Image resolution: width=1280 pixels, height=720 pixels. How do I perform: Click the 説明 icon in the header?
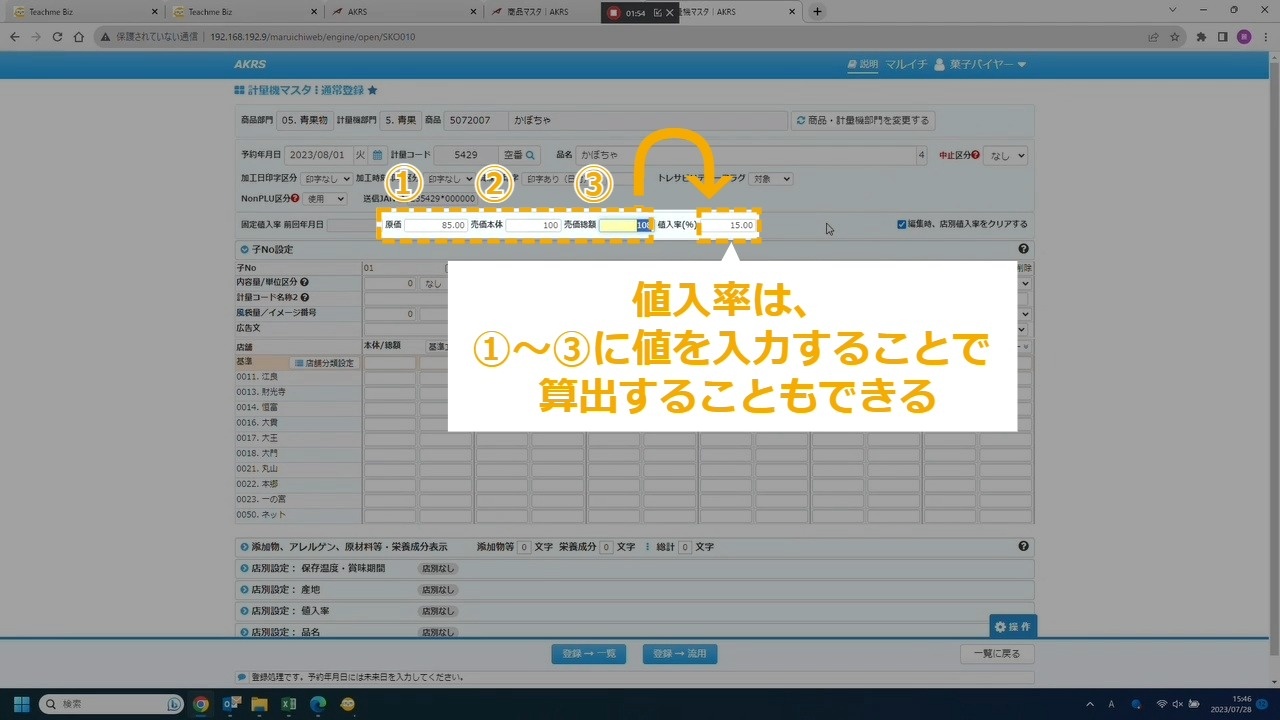pyautogui.click(x=862, y=65)
